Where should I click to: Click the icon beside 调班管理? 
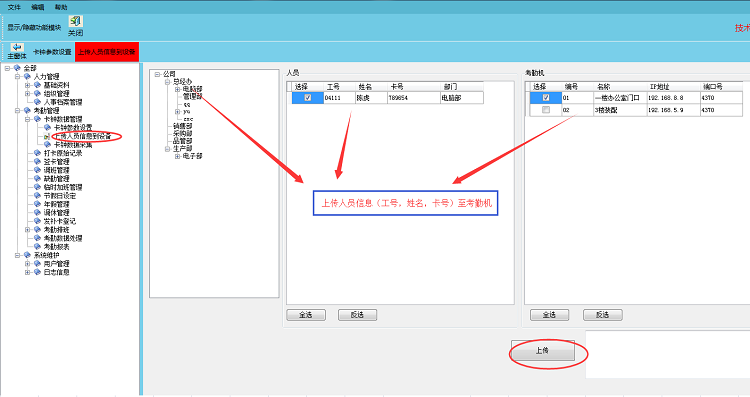point(37,170)
